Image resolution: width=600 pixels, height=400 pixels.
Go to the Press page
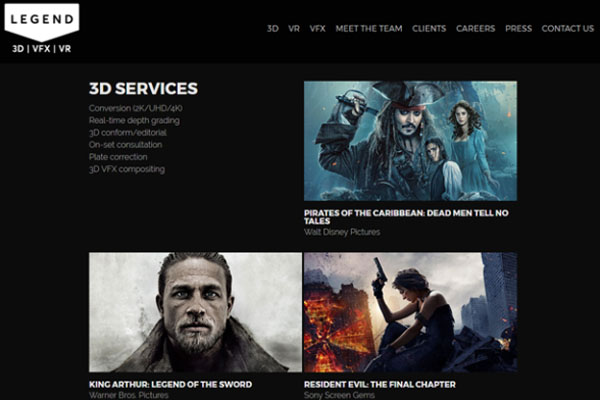pyautogui.click(x=518, y=29)
